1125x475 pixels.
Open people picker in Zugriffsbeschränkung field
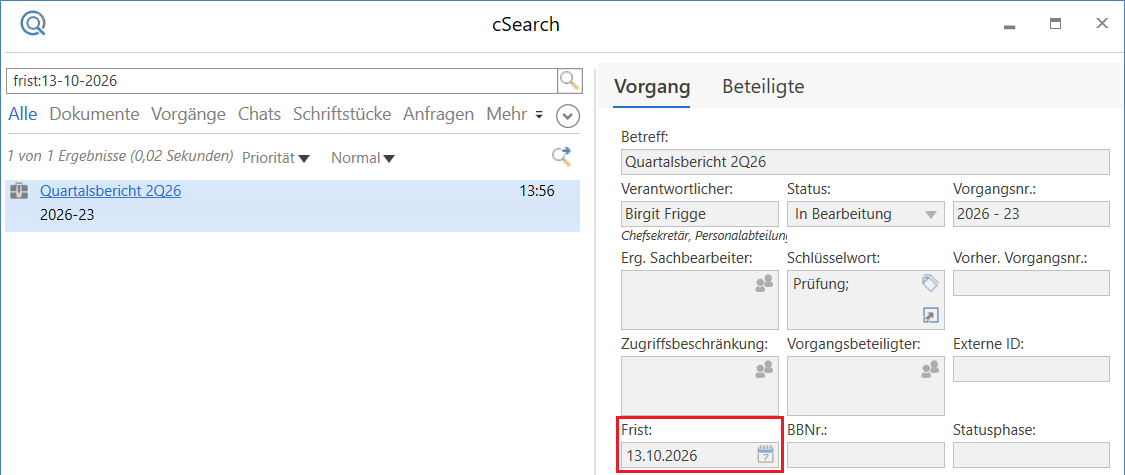click(x=764, y=370)
